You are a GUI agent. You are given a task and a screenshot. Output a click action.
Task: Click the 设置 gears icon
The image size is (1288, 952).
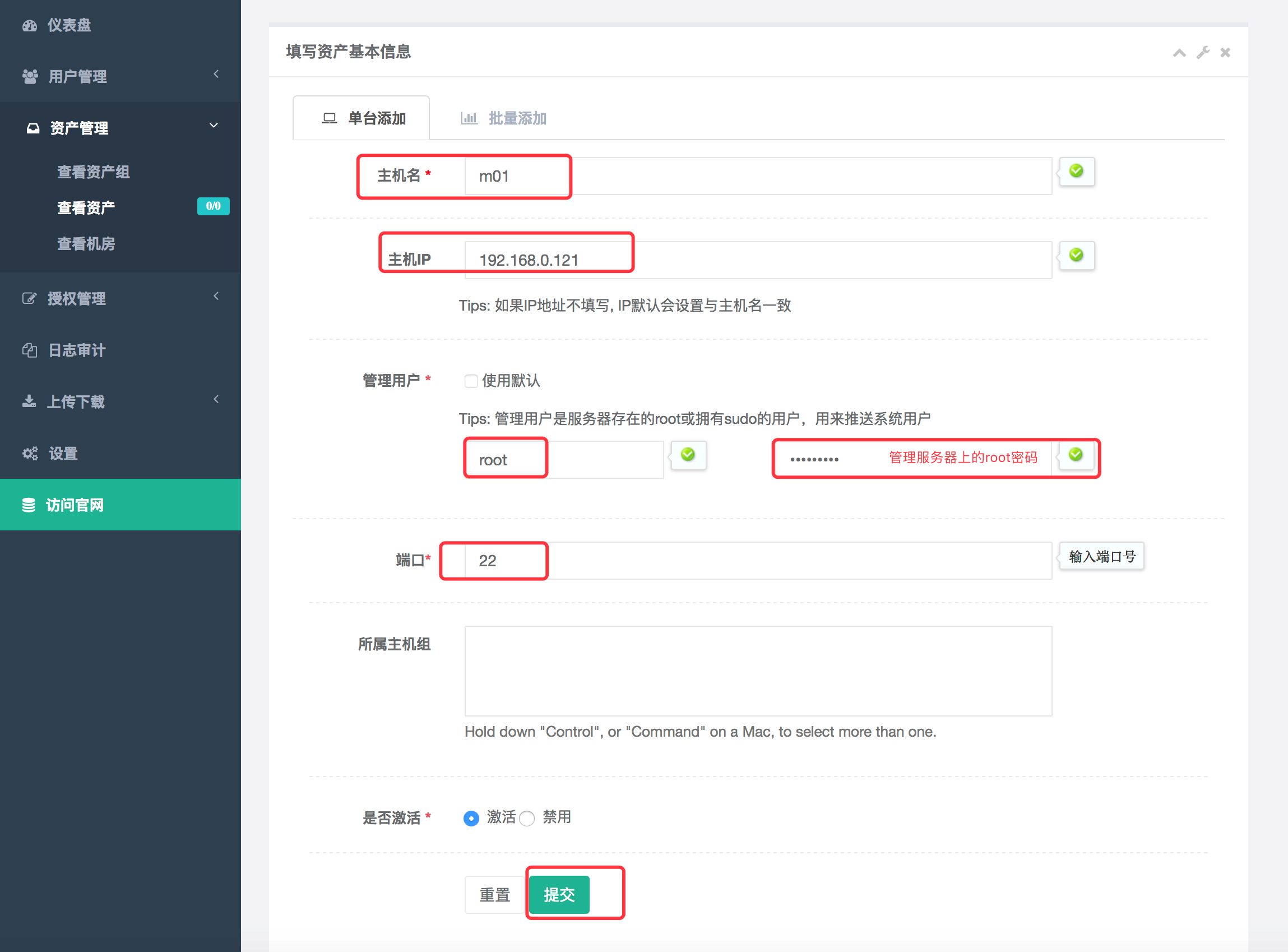click(30, 454)
